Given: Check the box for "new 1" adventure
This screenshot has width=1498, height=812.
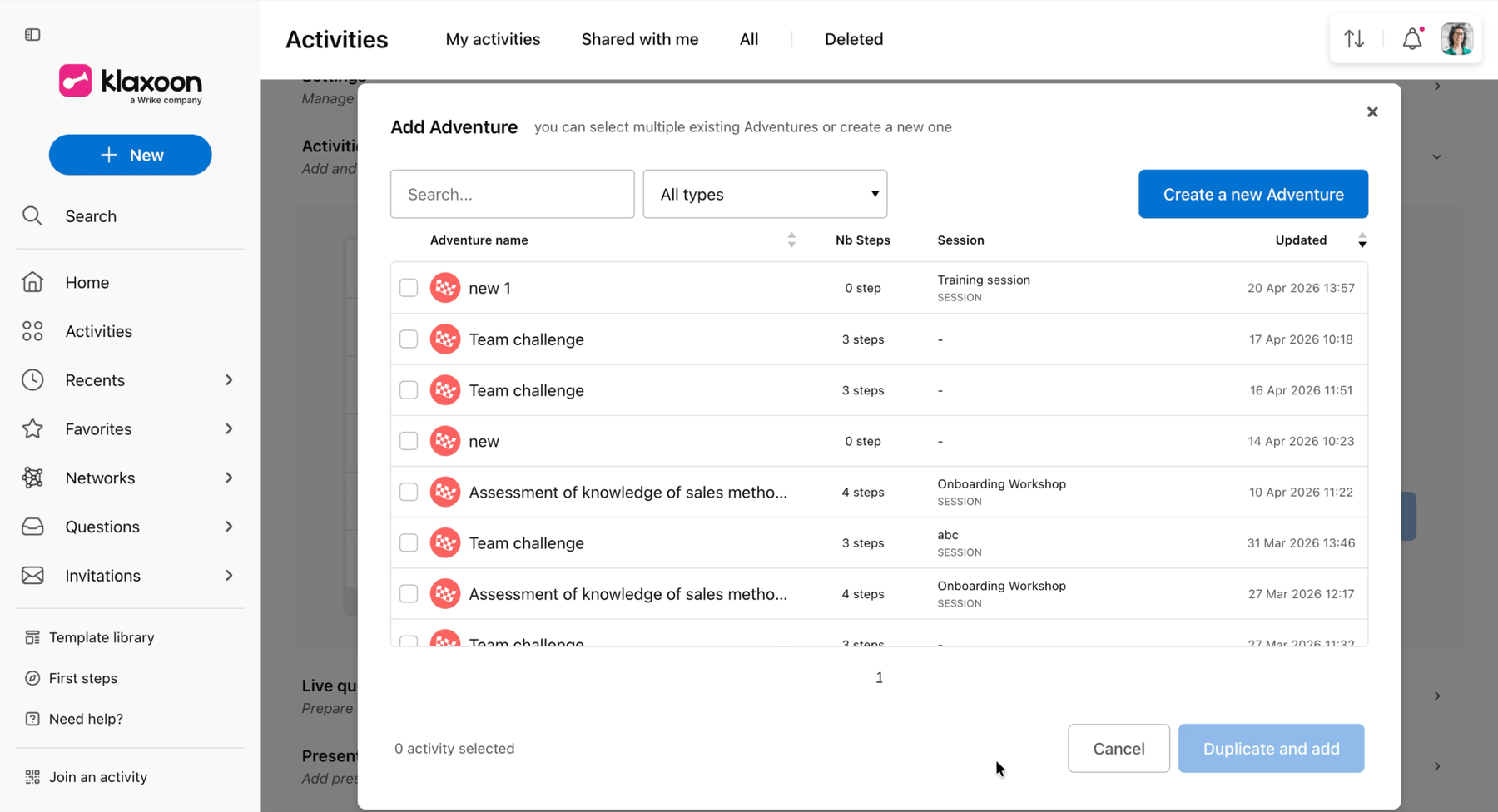Looking at the screenshot, I should [x=409, y=288].
